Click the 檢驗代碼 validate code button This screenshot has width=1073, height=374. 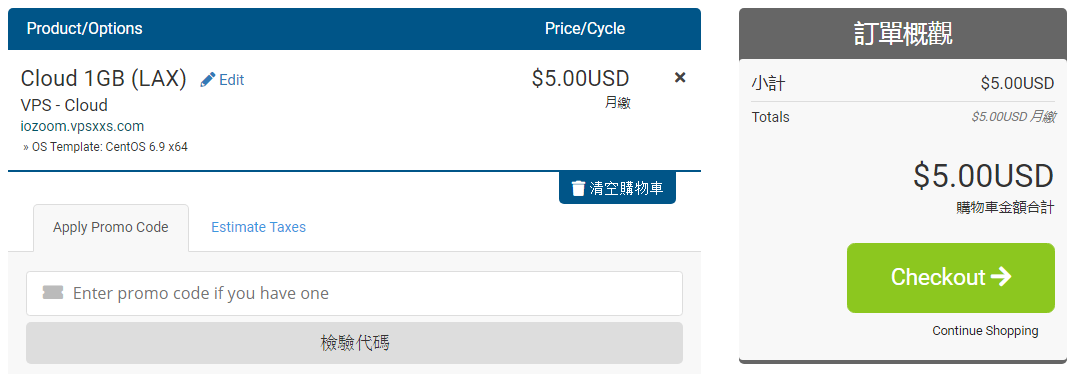click(354, 343)
